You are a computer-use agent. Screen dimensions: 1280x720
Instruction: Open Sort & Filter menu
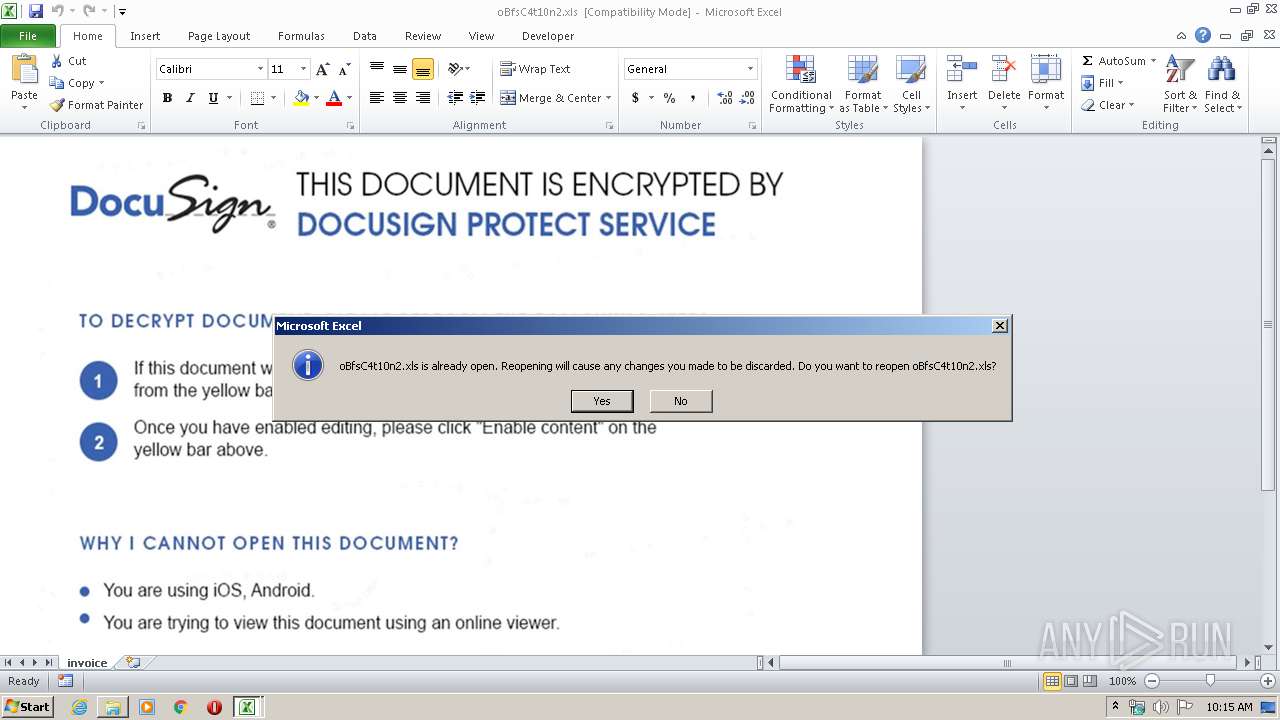(1180, 85)
